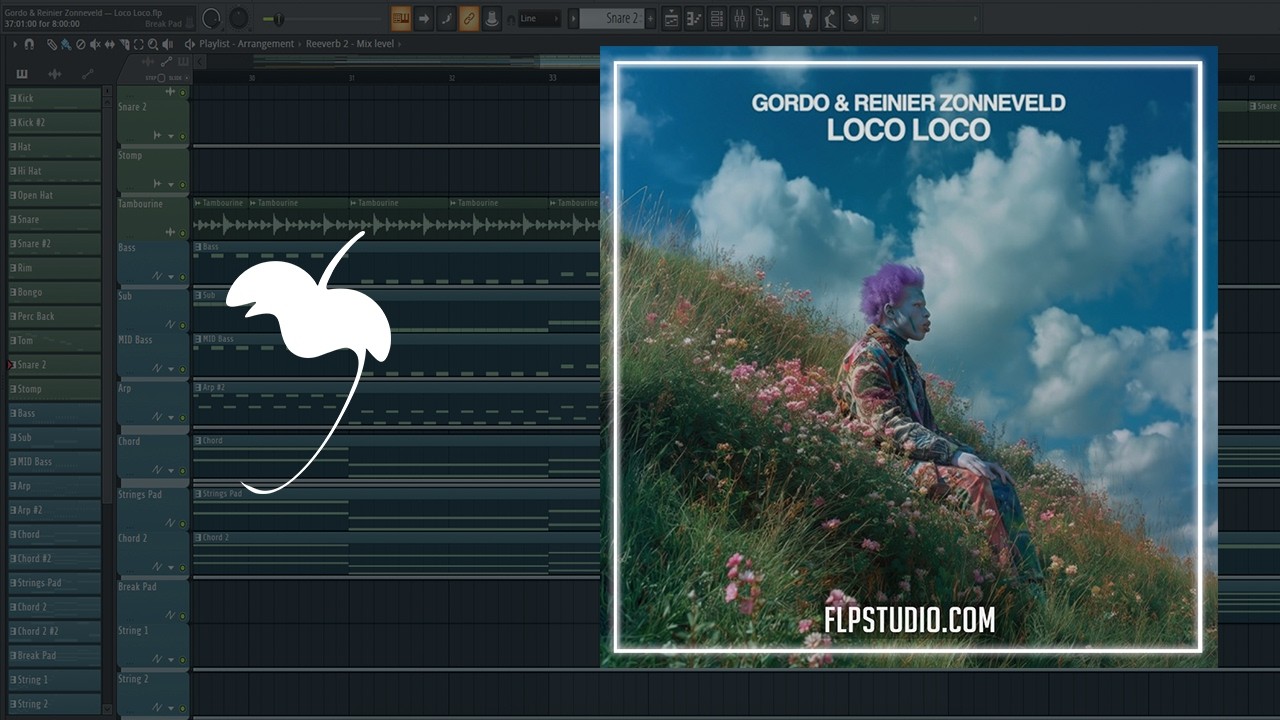Expand Chord track options arrow
The width and height of the screenshot is (1280, 720).
pos(171,471)
